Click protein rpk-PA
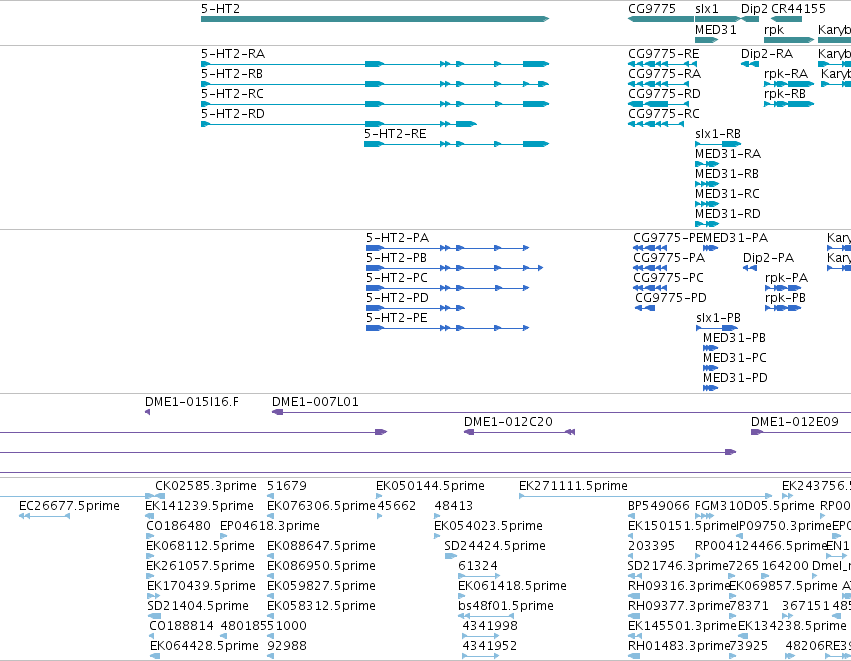 click(x=783, y=288)
